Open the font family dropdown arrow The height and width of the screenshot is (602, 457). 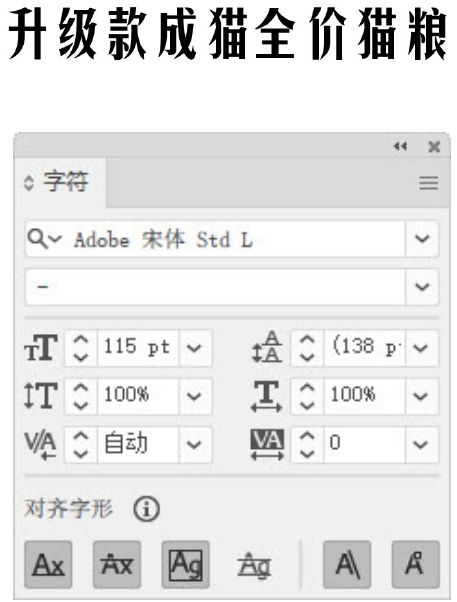point(422,239)
